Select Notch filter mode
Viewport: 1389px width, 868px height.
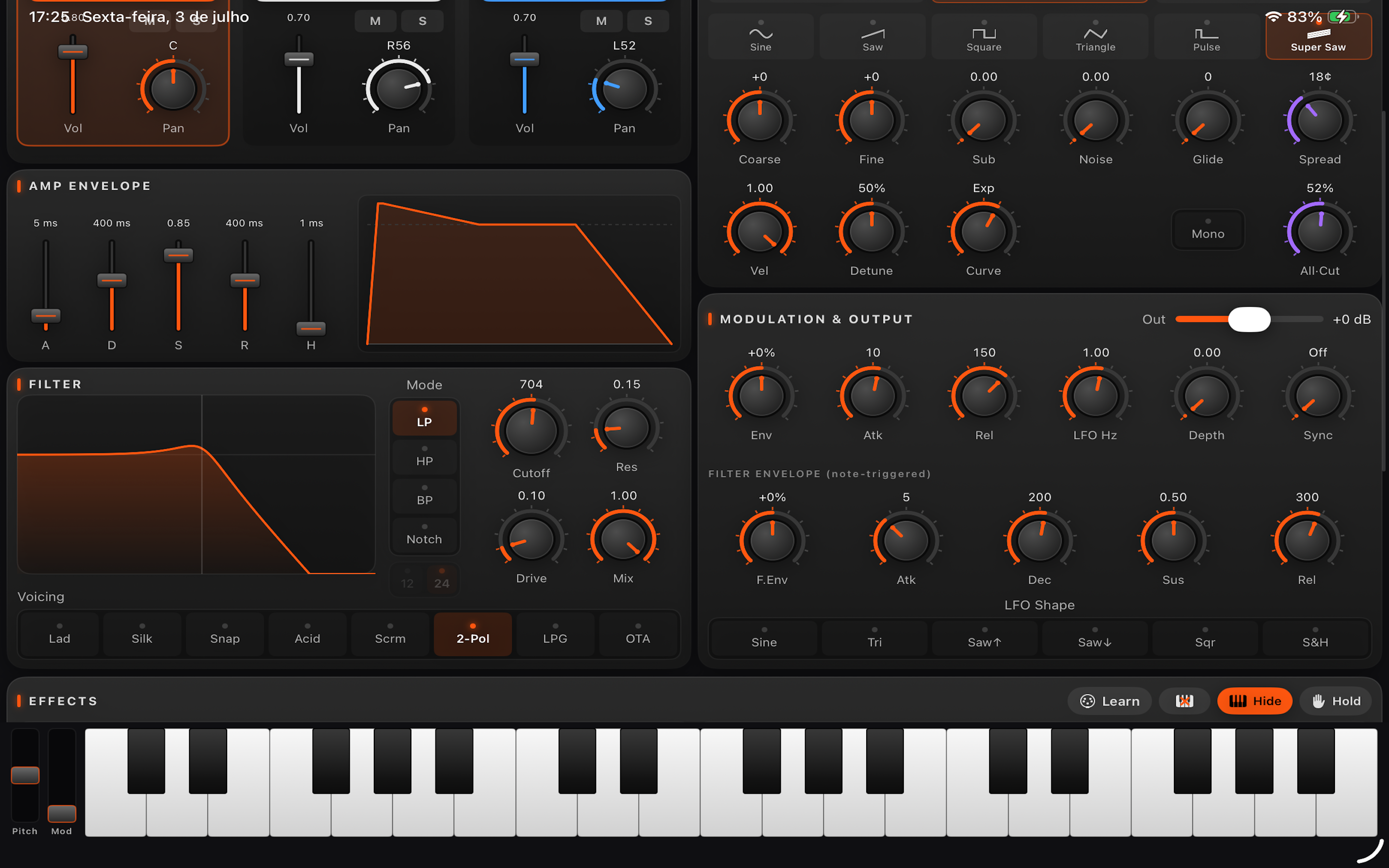424,535
